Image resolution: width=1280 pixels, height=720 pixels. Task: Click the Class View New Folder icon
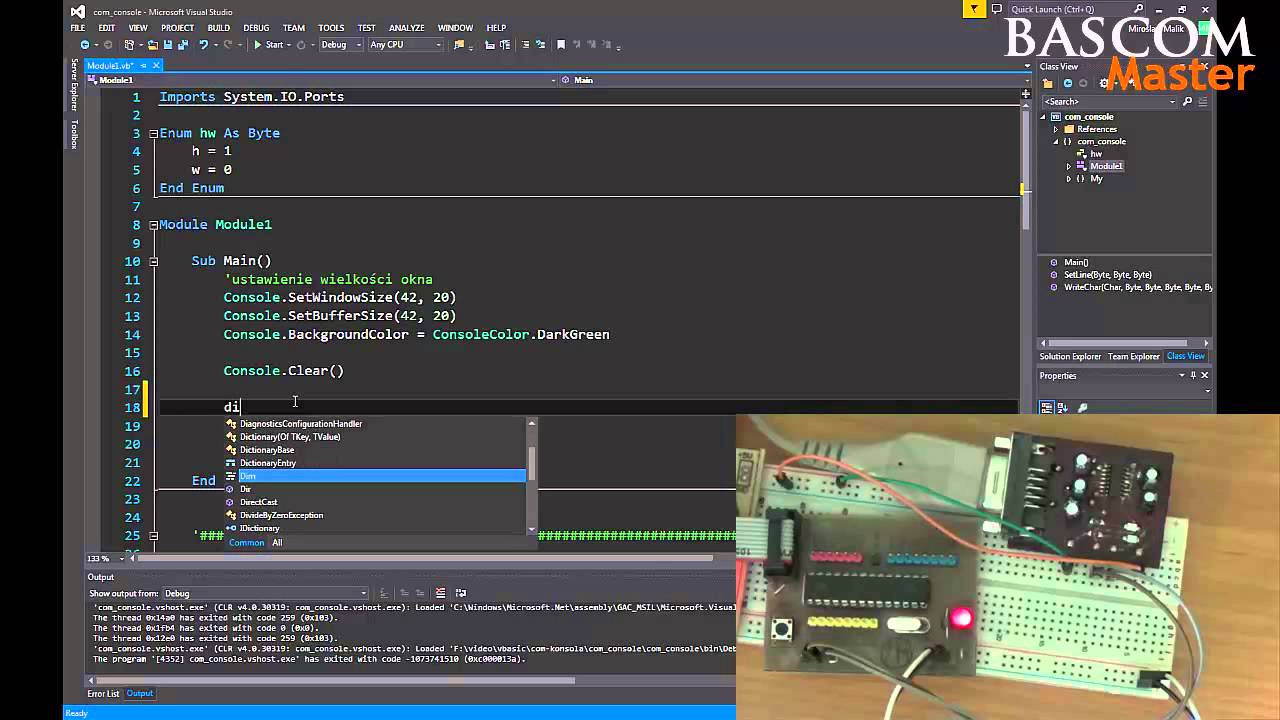(1048, 83)
